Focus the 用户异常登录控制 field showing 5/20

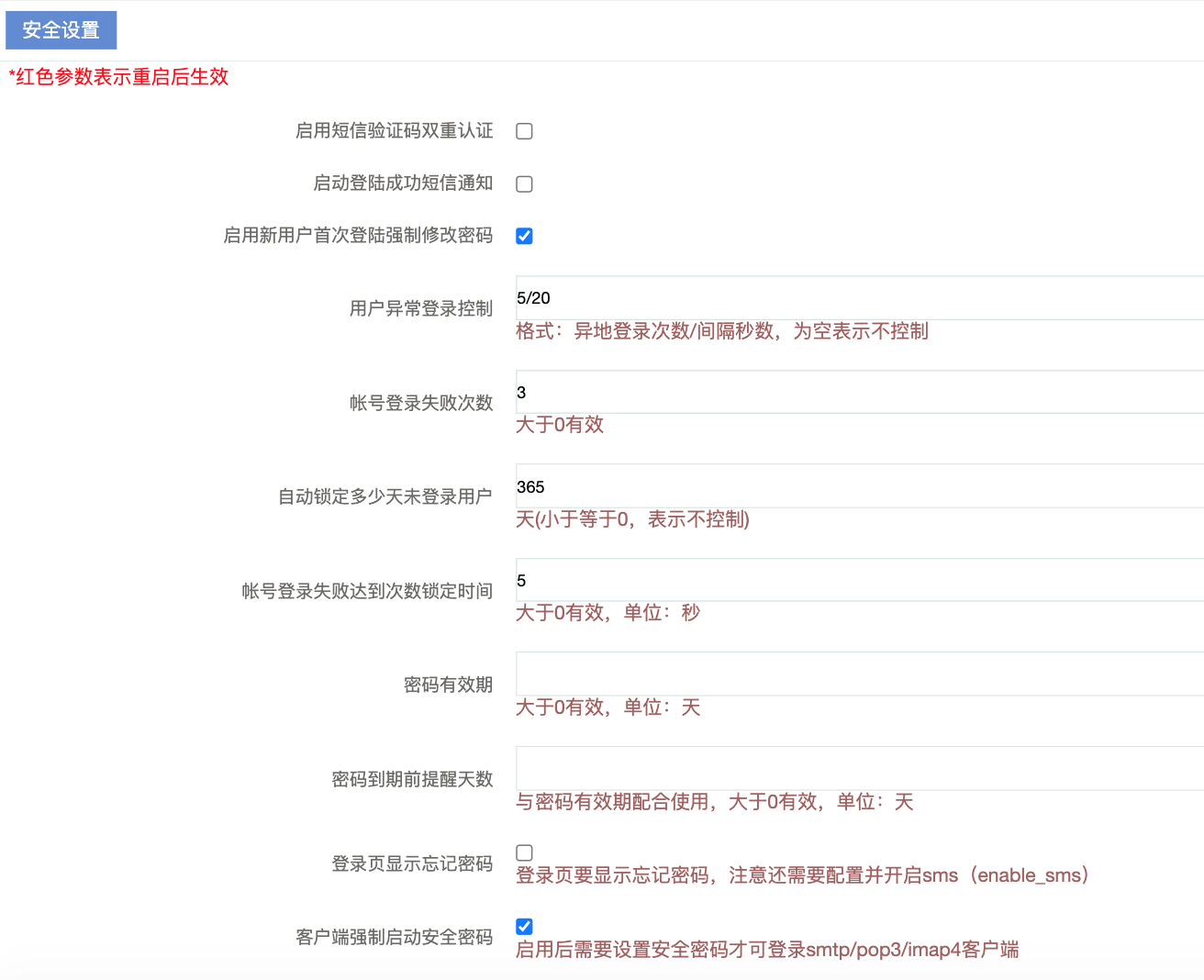859,298
